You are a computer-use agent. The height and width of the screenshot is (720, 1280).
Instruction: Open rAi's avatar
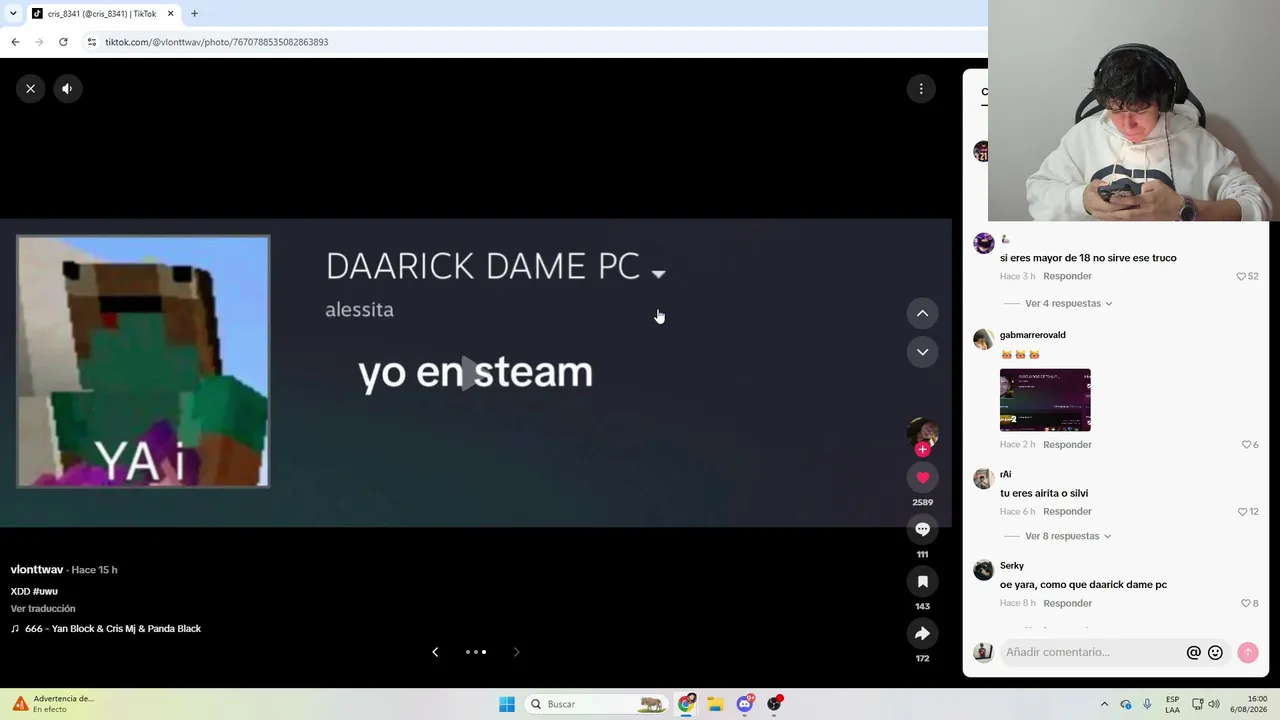click(984, 478)
